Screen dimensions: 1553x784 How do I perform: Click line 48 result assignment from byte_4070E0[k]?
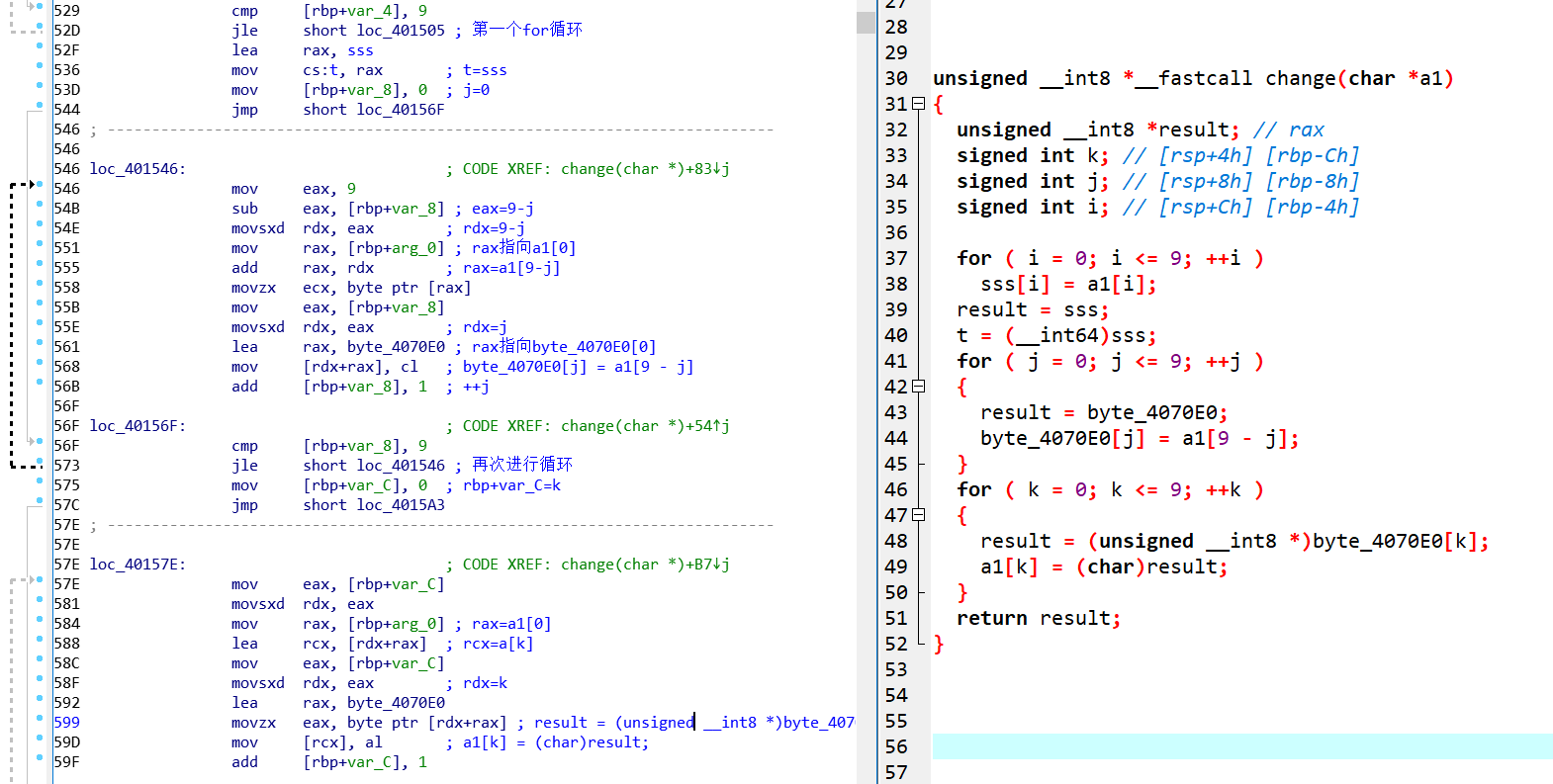click(x=1234, y=541)
